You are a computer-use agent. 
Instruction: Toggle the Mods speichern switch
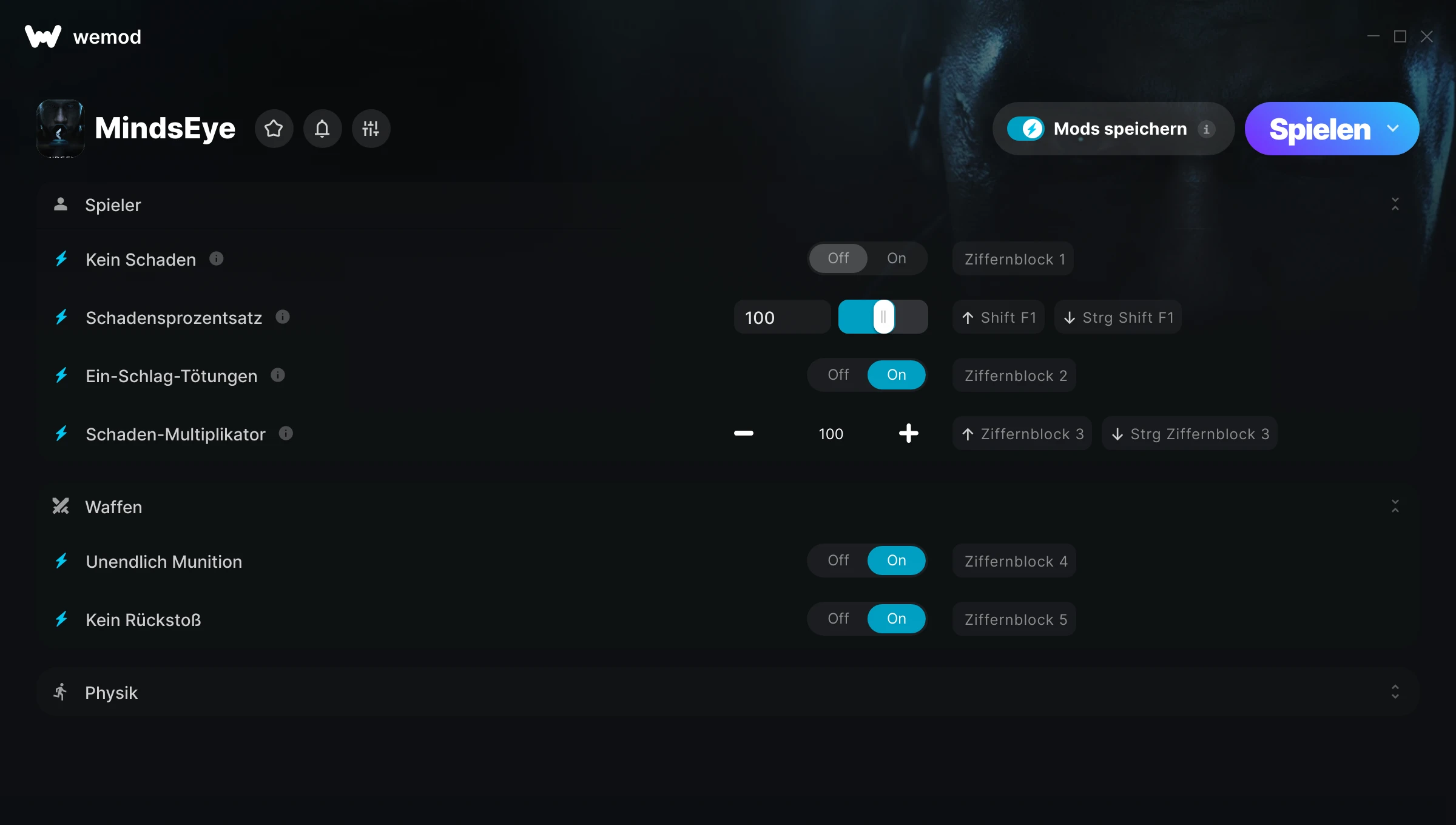point(1026,129)
